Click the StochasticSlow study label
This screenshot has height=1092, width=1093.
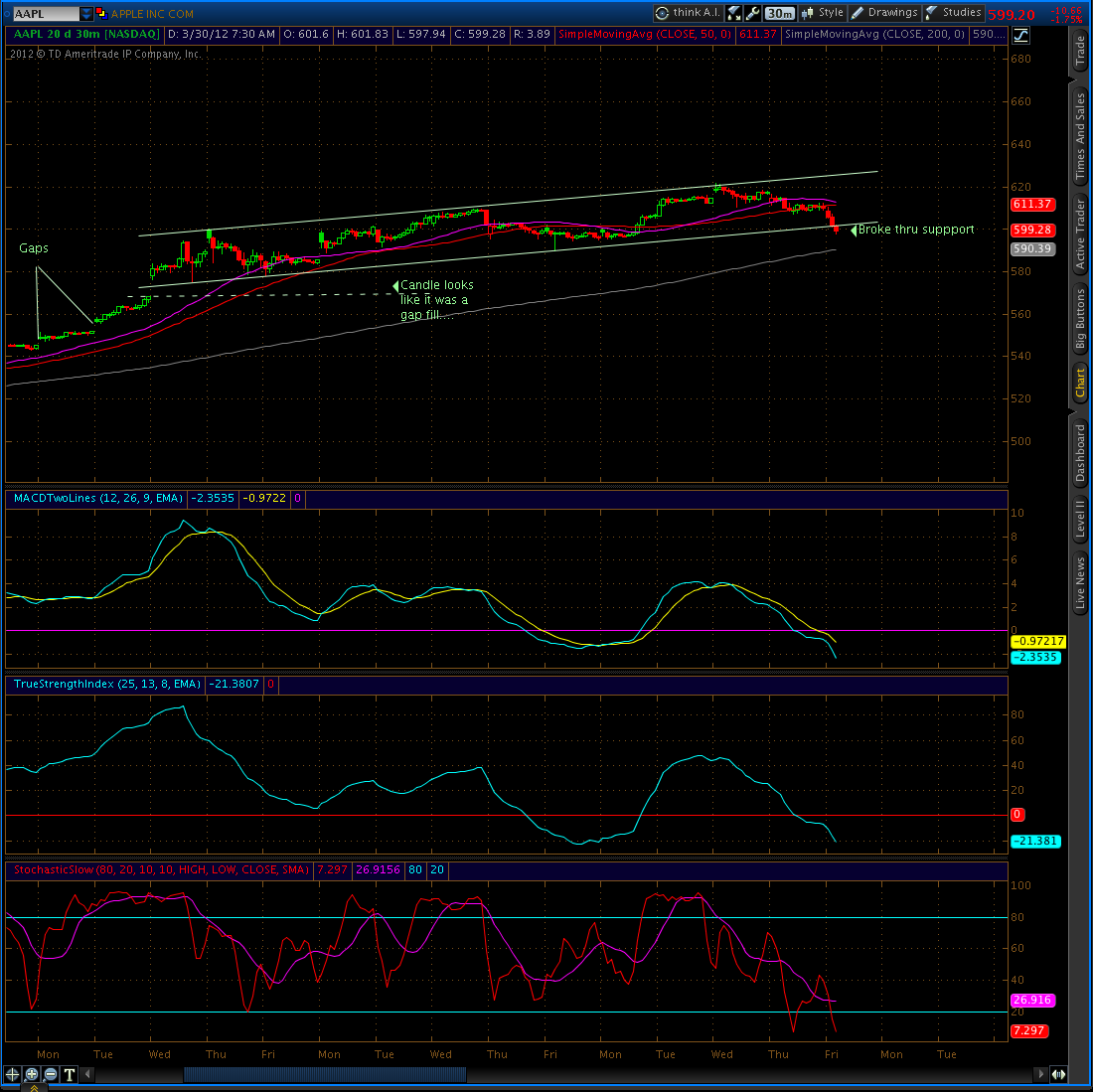pyautogui.click(x=161, y=869)
